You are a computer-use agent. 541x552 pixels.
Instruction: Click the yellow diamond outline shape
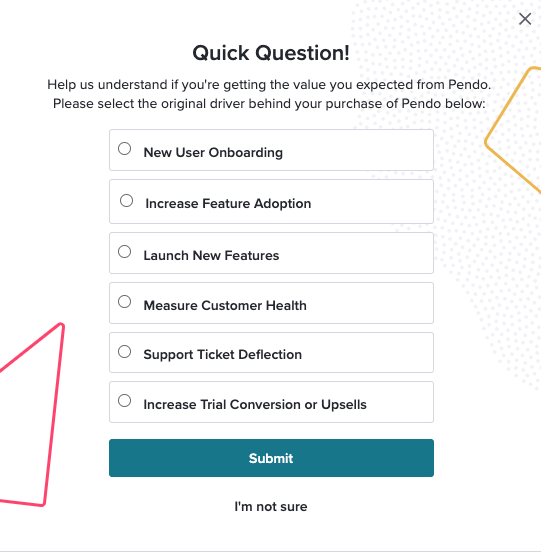point(514,130)
